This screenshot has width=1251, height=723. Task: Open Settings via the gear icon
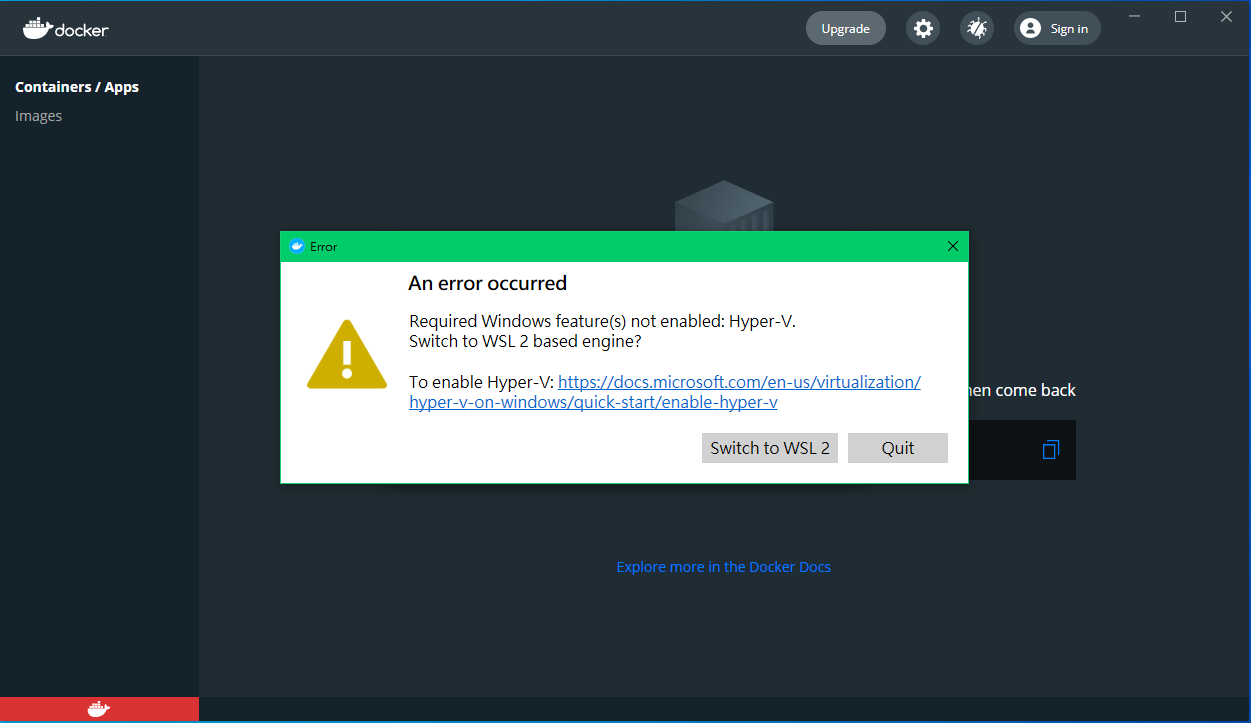pyautogui.click(x=923, y=29)
